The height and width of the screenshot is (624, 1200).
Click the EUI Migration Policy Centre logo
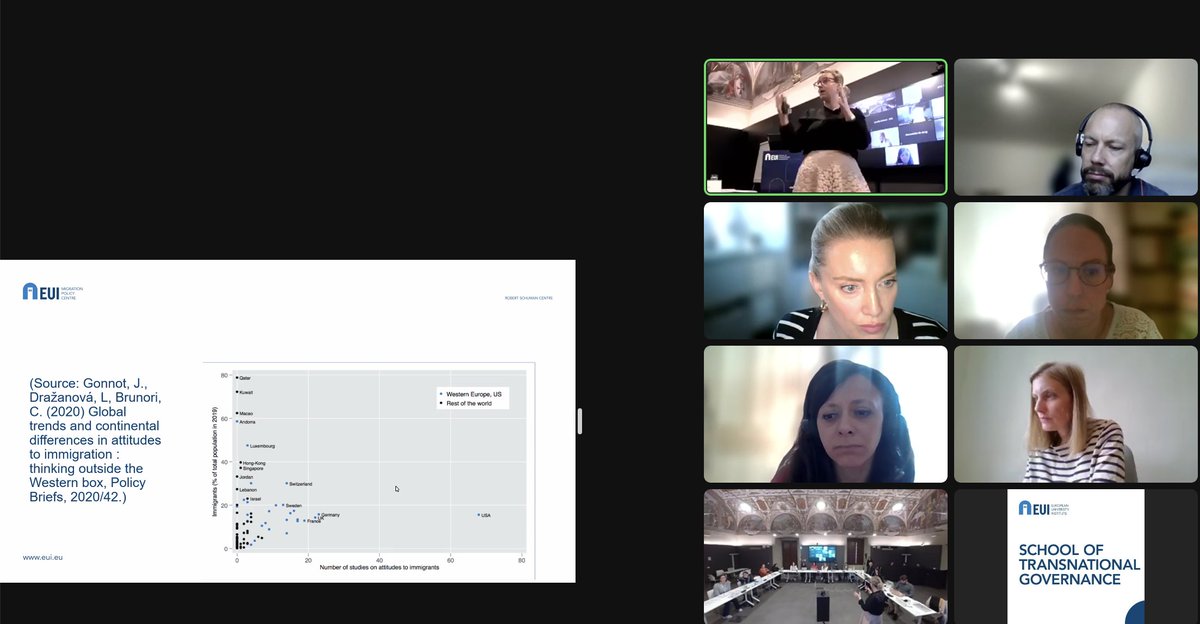[53, 291]
